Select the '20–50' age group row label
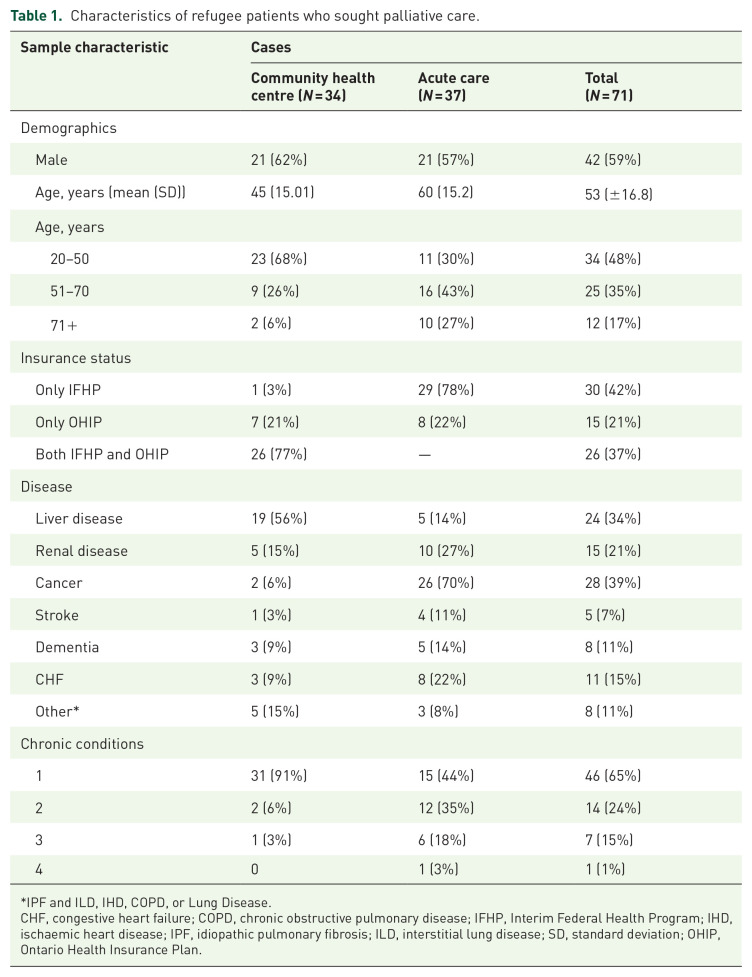The width and height of the screenshot is (752, 977). [x=67, y=259]
